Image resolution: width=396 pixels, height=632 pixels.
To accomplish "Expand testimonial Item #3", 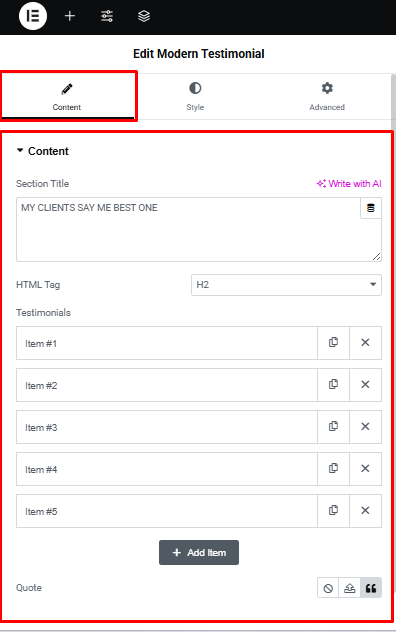I will click(x=167, y=427).
